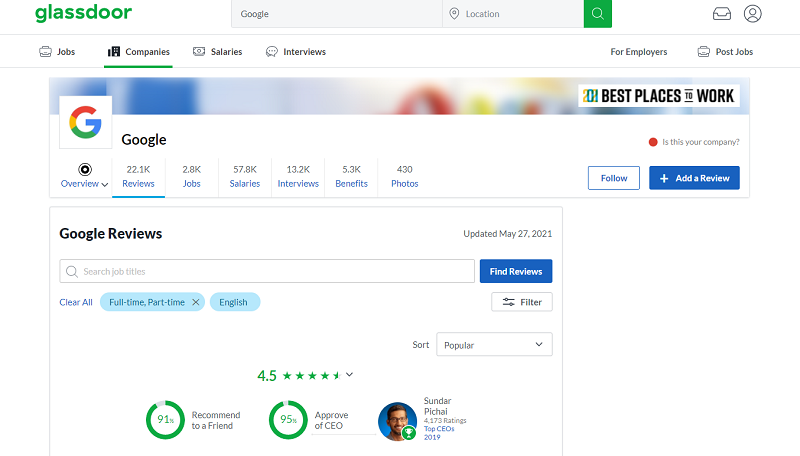Remove the Full-time, Part-time filter chip

[196, 302]
